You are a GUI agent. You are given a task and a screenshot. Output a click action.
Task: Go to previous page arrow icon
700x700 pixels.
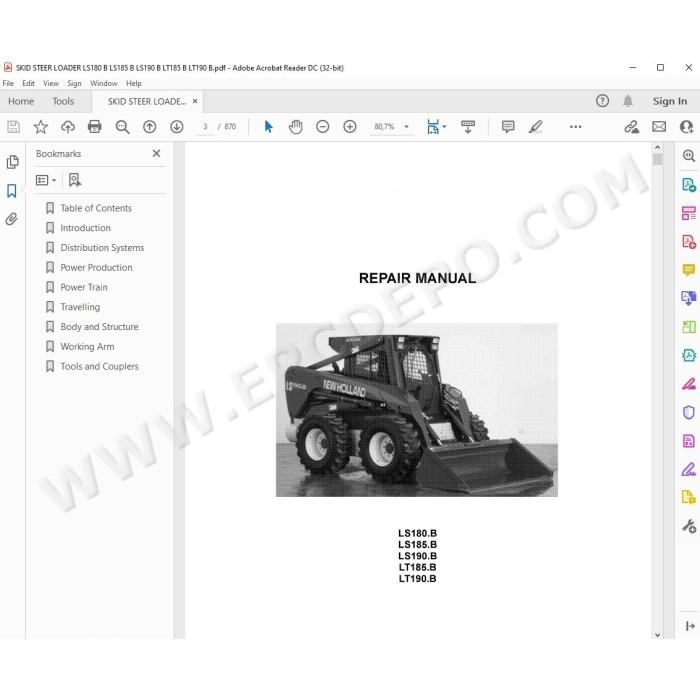150,127
